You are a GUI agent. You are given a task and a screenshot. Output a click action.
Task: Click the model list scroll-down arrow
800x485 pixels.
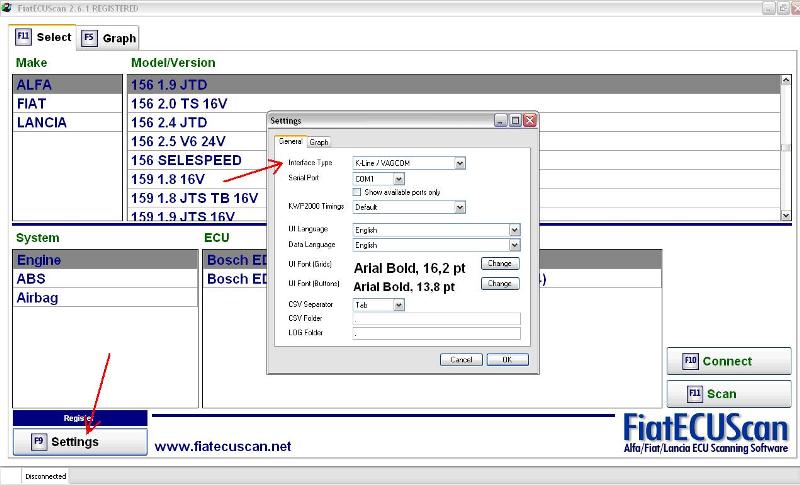[x=786, y=215]
